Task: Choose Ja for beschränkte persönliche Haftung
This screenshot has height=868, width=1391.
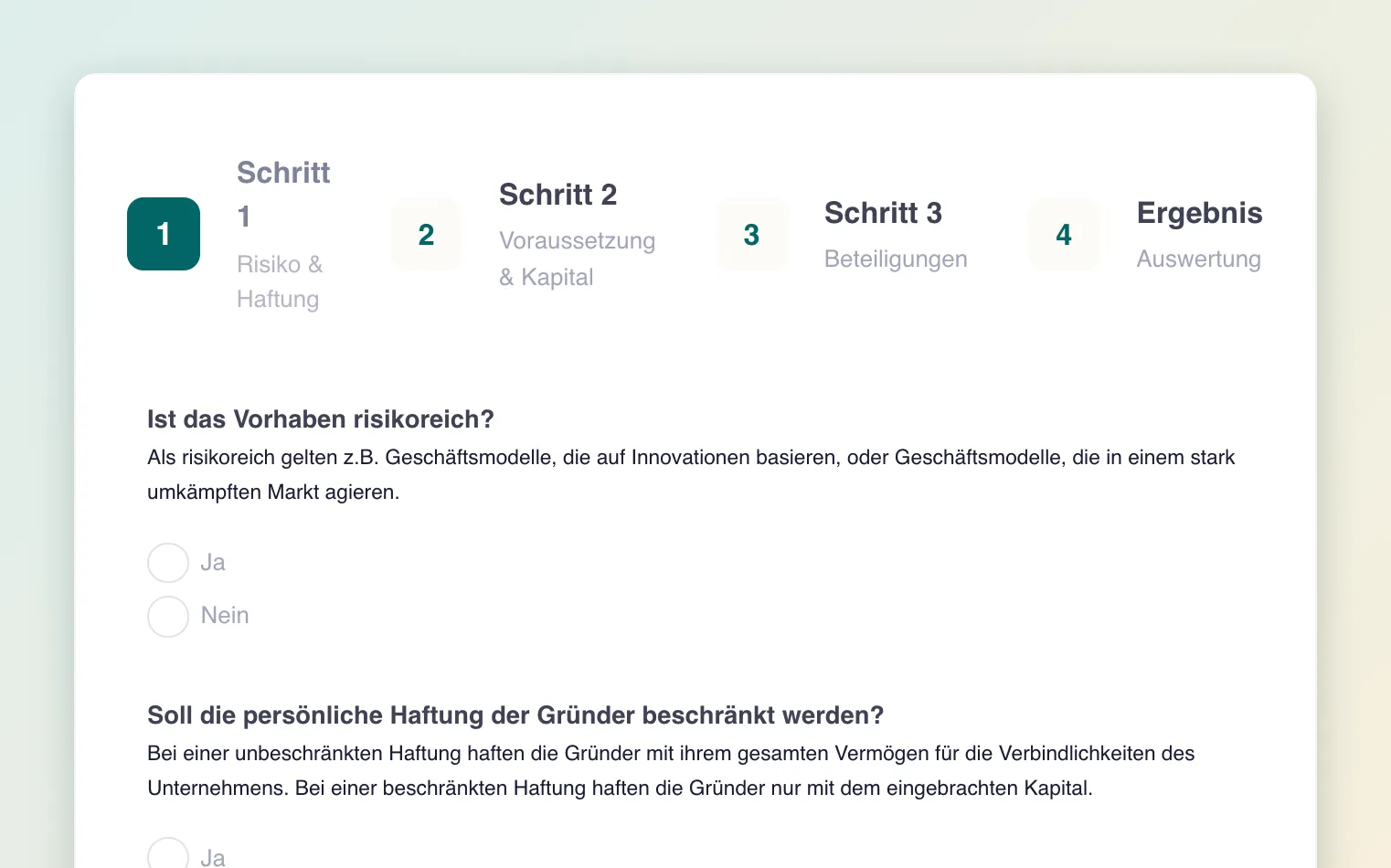Action: point(168,853)
